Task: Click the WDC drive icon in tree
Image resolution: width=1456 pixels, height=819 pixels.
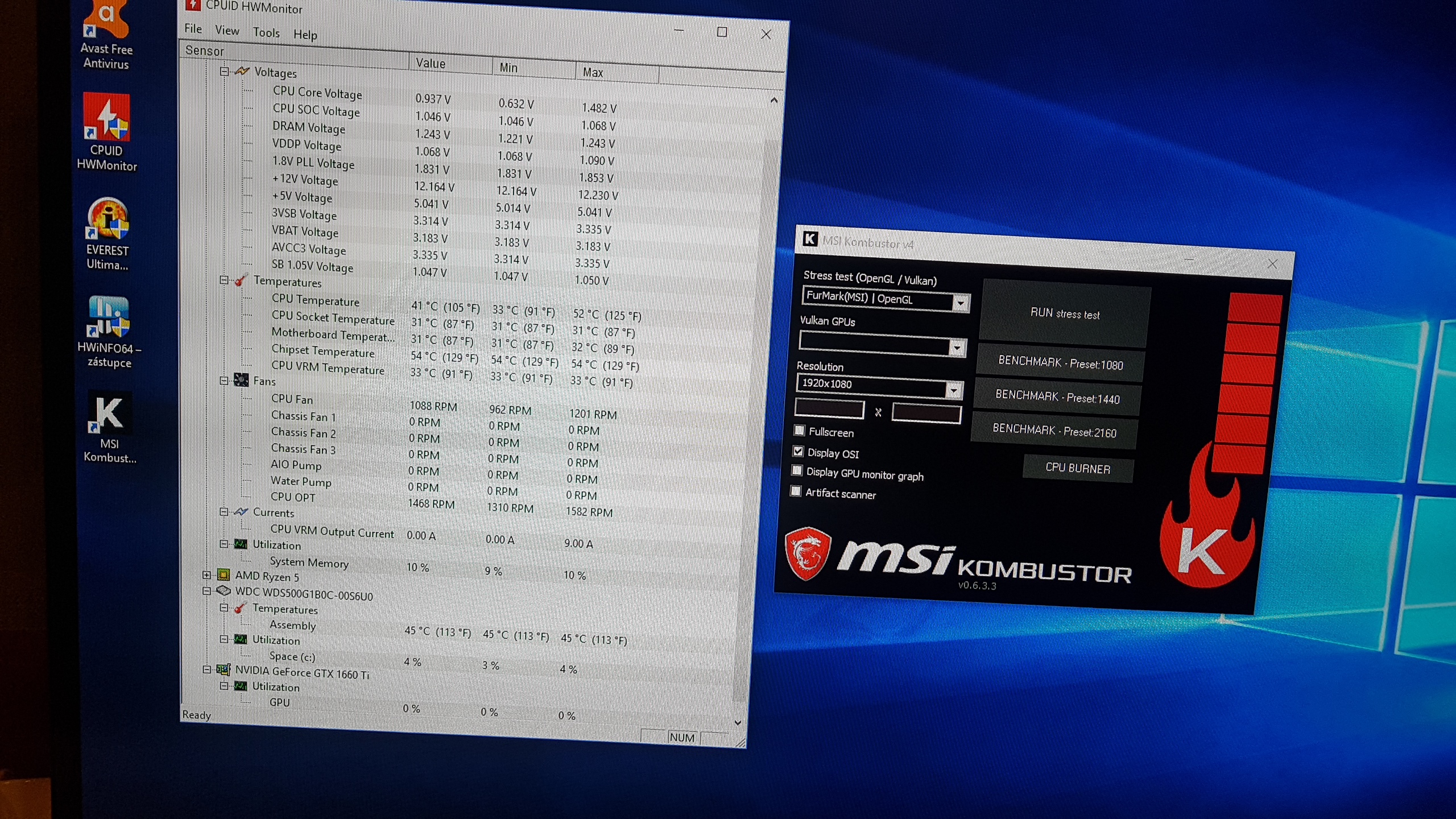Action: pyautogui.click(x=224, y=591)
